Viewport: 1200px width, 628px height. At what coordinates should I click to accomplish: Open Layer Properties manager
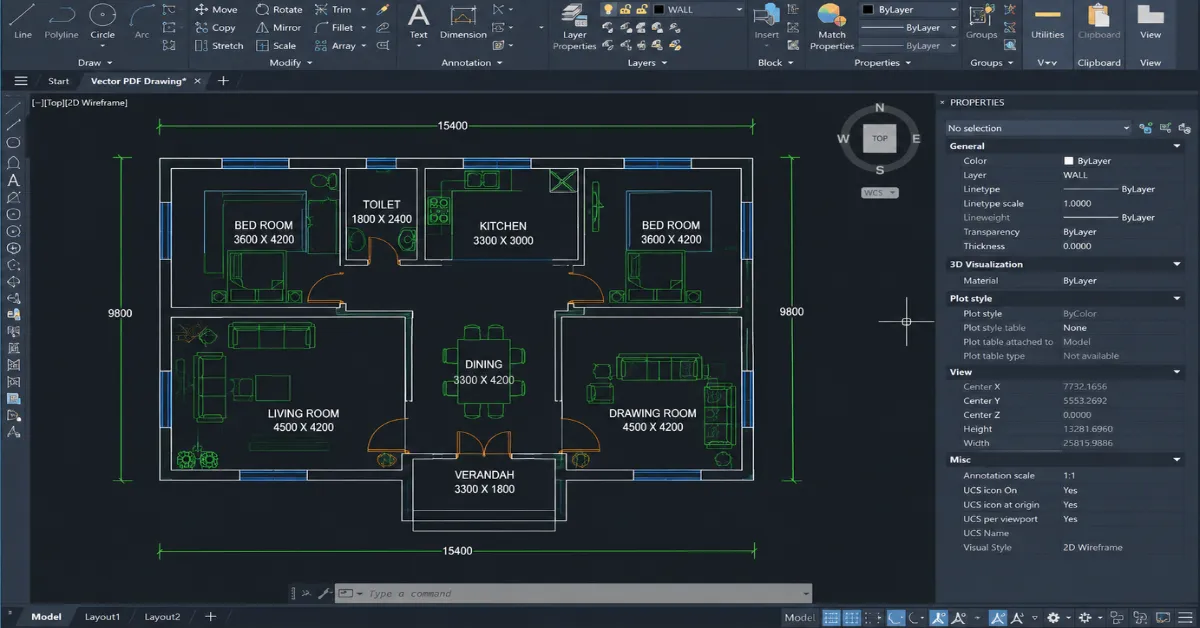click(x=574, y=26)
